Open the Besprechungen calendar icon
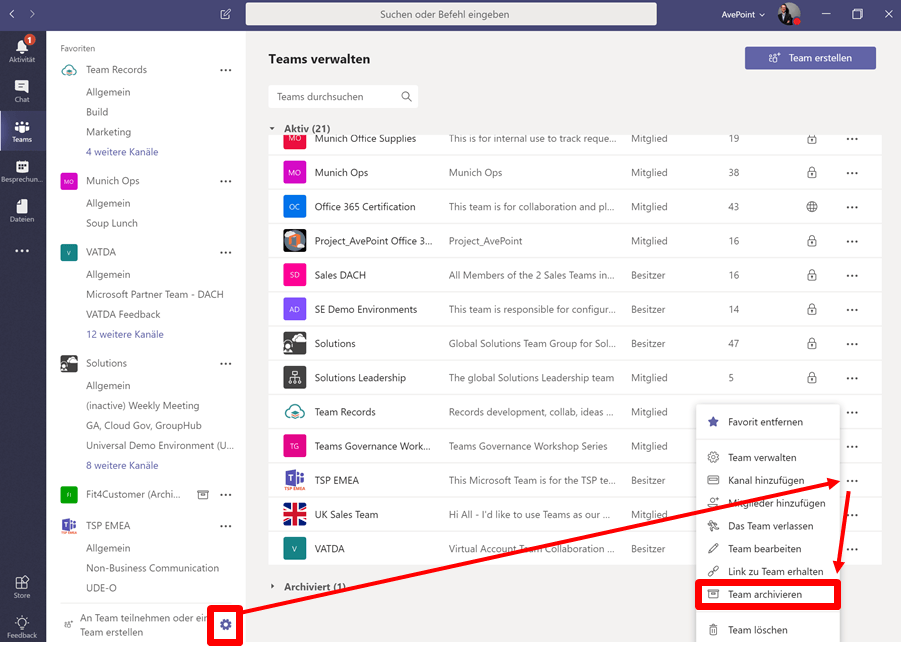Image resolution: width=901 pixels, height=646 pixels. point(22,171)
